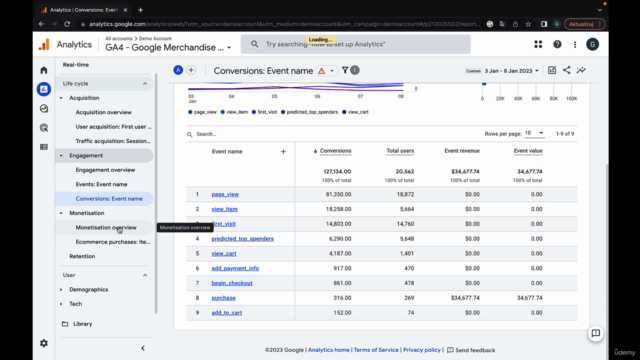640x360 pixels.
Task: Open Admin settings gear
Action: click(x=44, y=343)
